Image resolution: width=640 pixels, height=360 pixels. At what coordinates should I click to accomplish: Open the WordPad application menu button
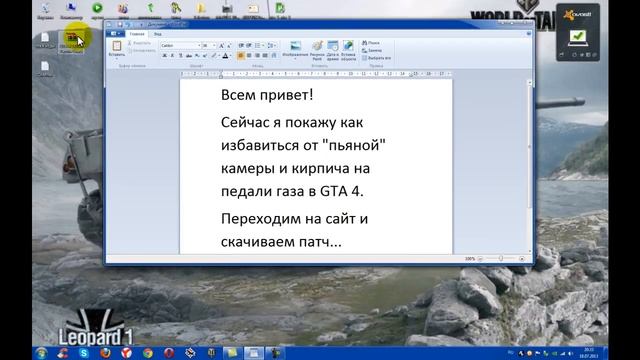point(116,34)
